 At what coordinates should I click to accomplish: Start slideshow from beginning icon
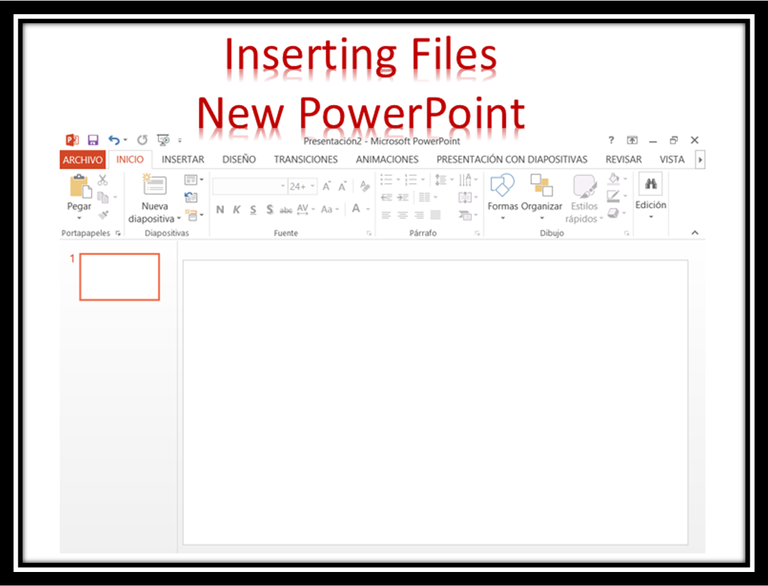163,140
